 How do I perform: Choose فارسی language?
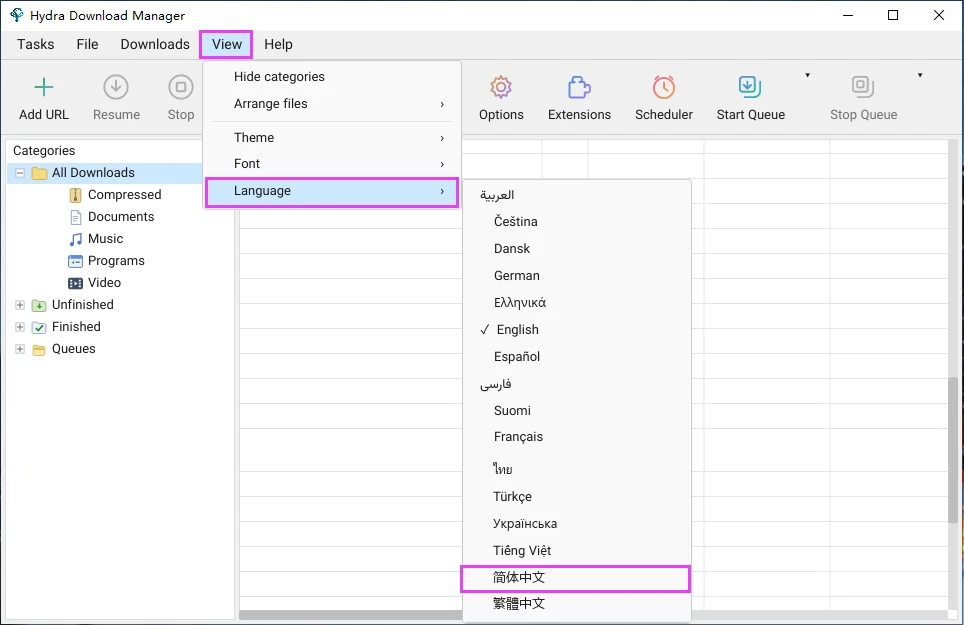tap(577, 384)
